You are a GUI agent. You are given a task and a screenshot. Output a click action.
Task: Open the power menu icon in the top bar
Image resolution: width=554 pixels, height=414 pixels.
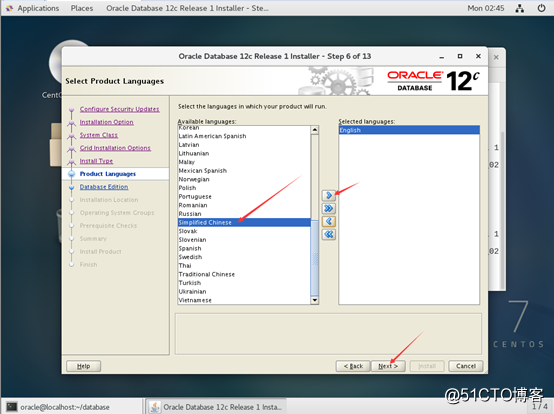[541, 8]
